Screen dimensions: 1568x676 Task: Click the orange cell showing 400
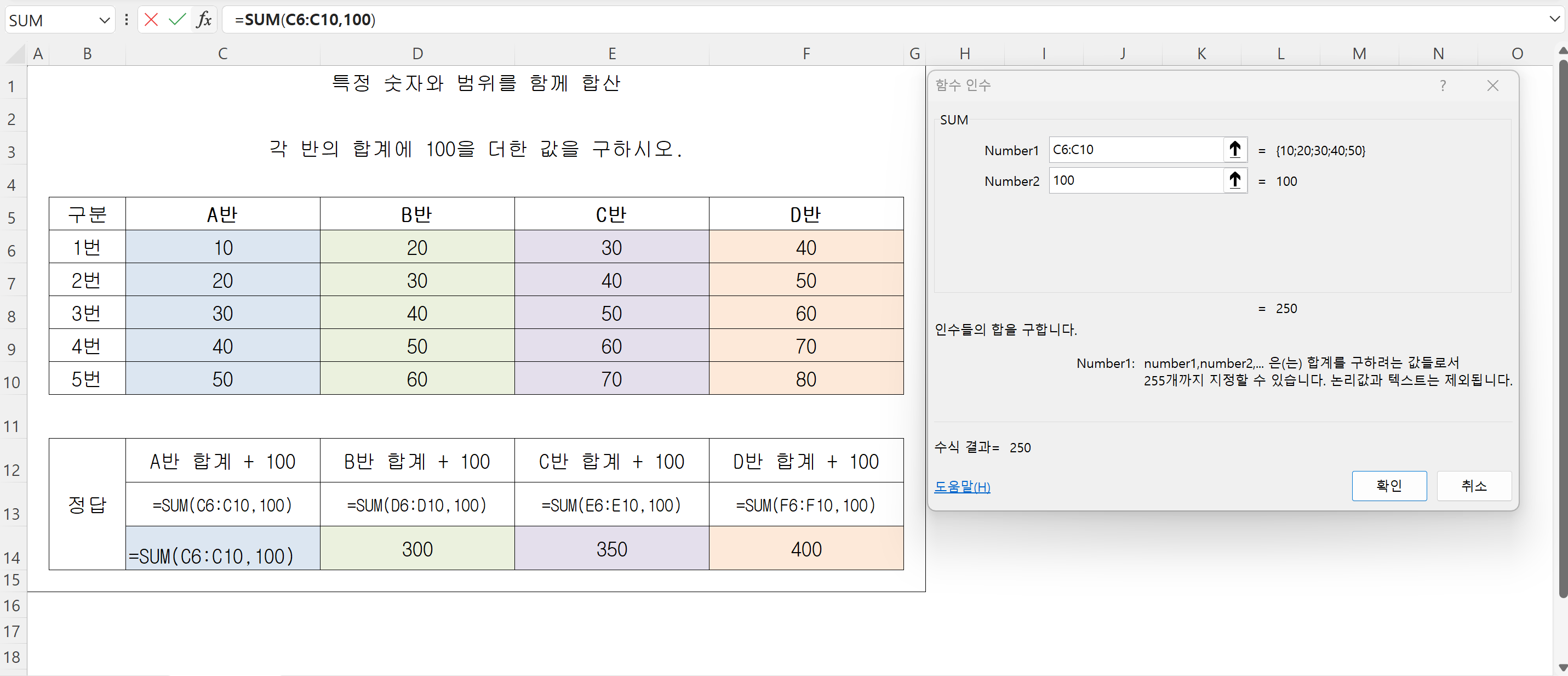coord(806,549)
